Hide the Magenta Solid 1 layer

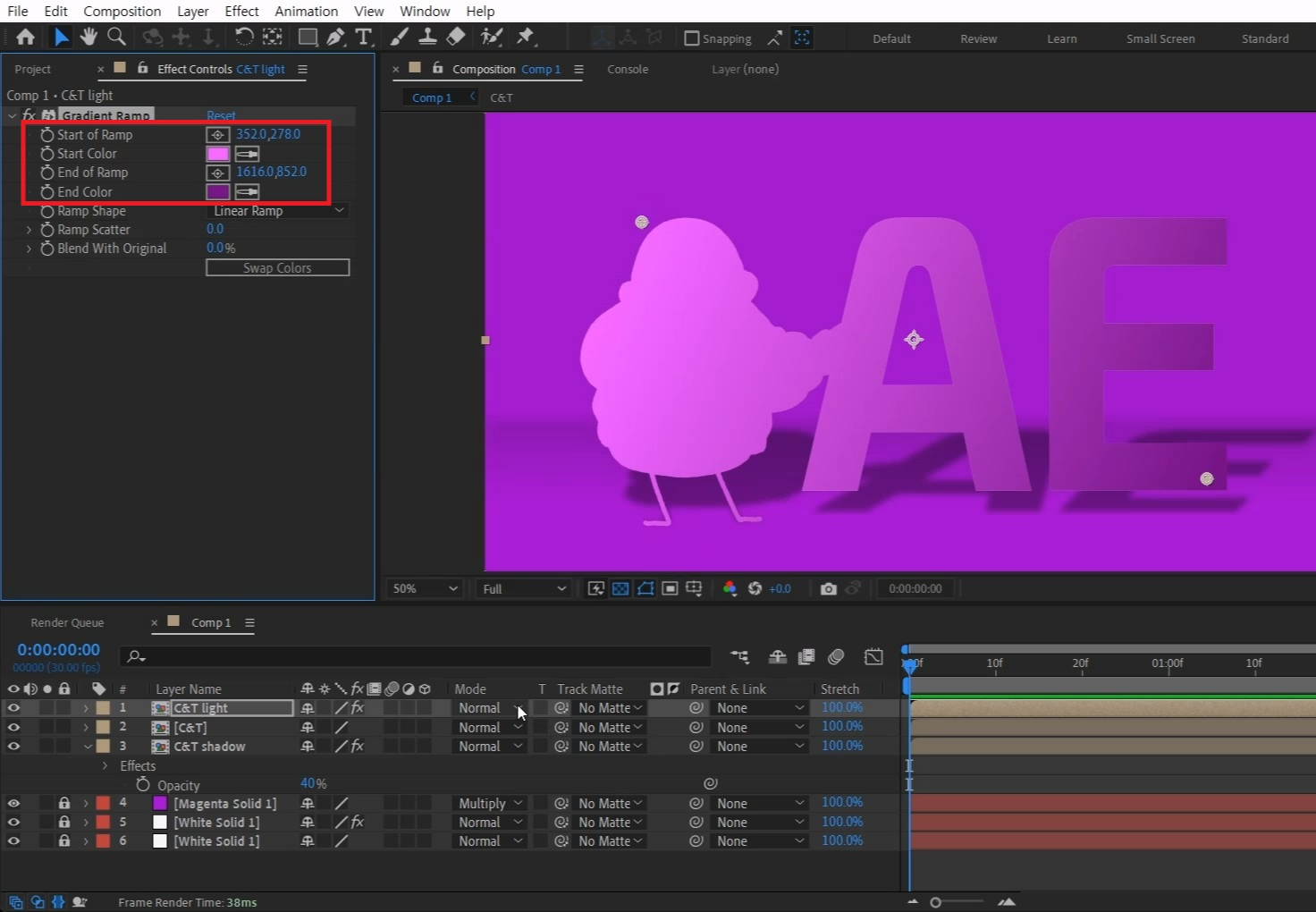tap(13, 804)
